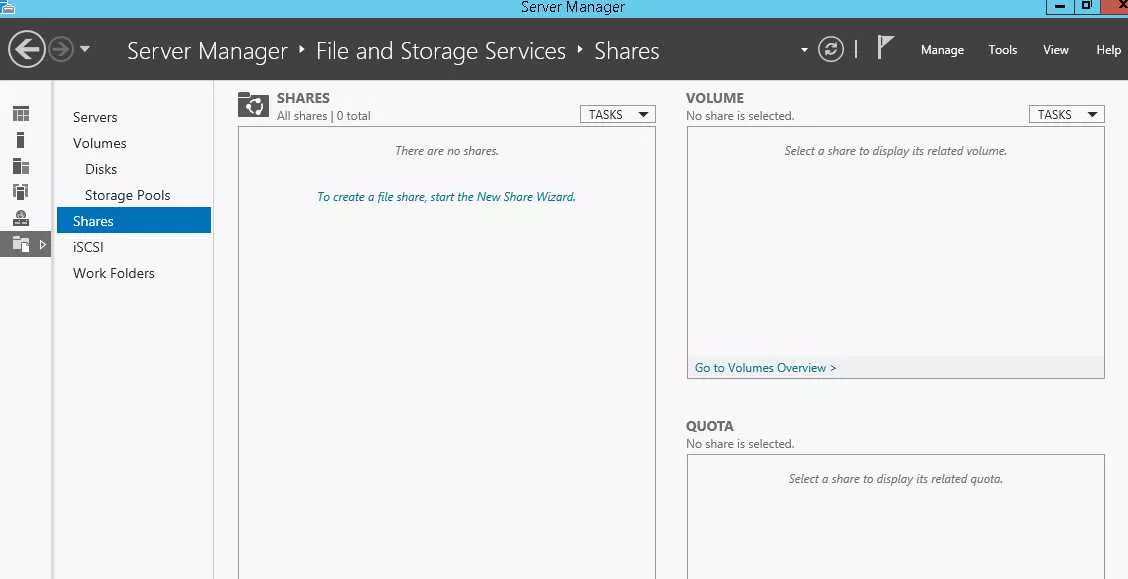Open the VOLUME panel TASKS dropdown

click(1066, 114)
